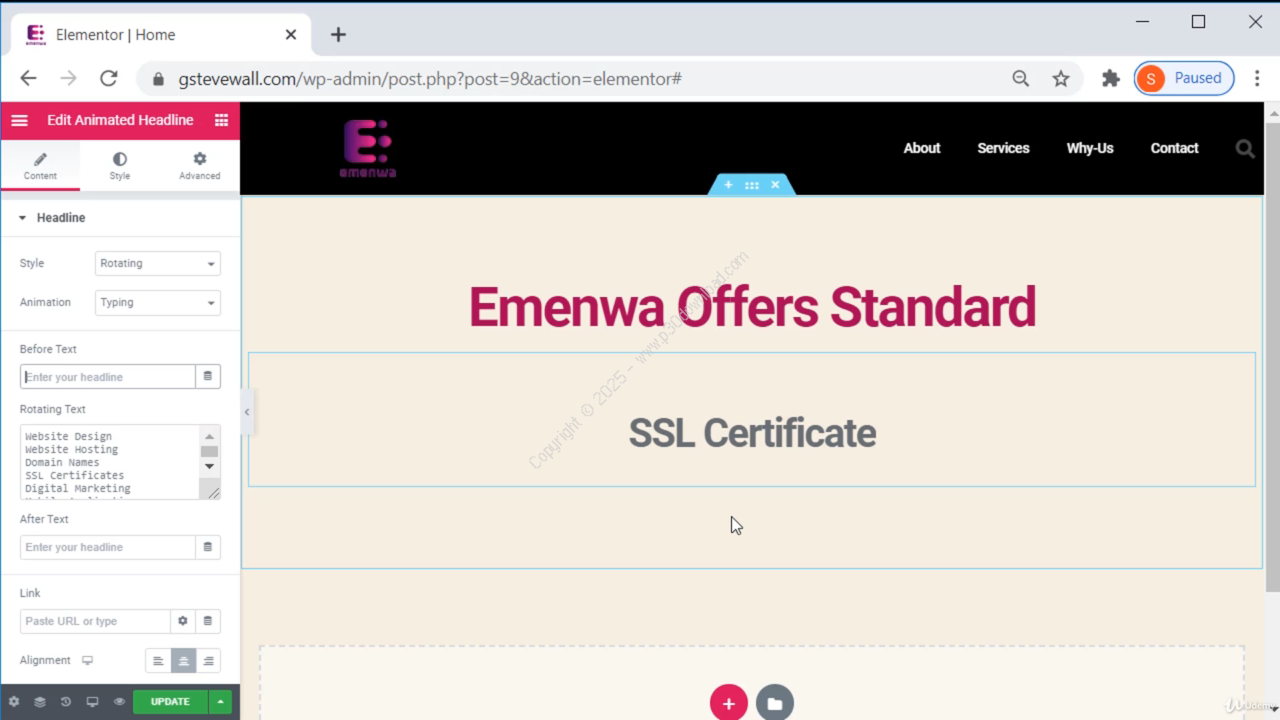Bookmark this page with the star

tap(1061, 78)
